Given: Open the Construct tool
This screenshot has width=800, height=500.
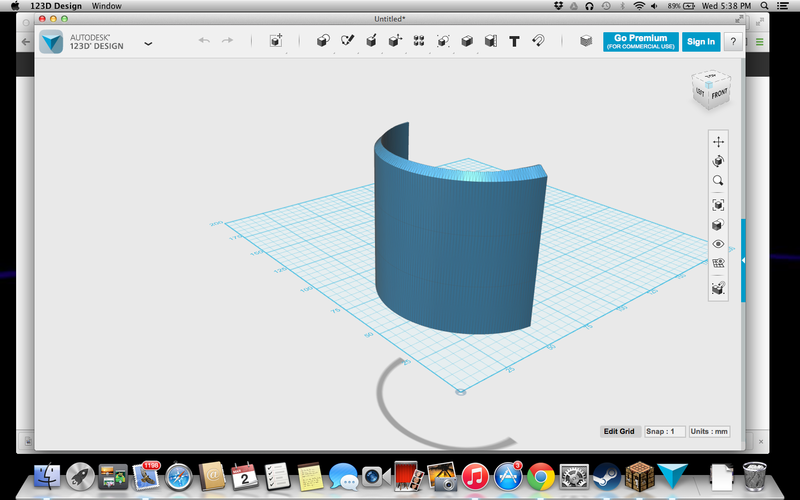Looking at the screenshot, I should tap(371, 40).
